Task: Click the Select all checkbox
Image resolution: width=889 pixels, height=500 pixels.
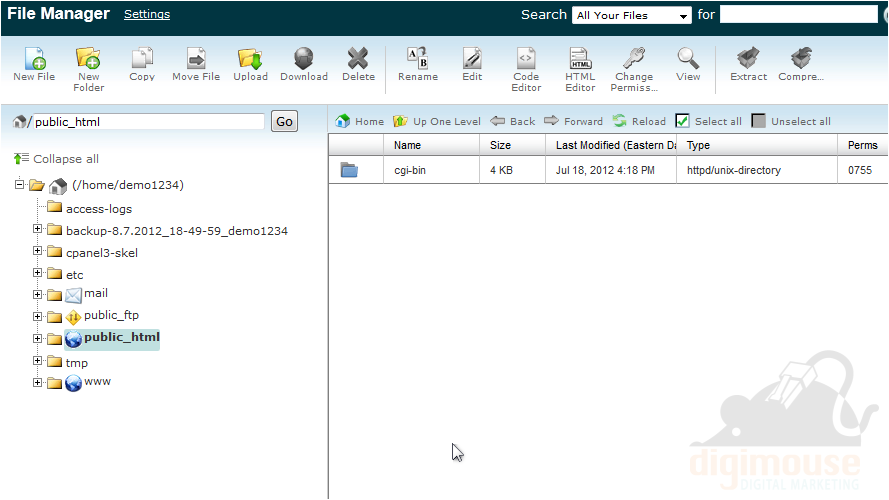Action: coord(682,121)
